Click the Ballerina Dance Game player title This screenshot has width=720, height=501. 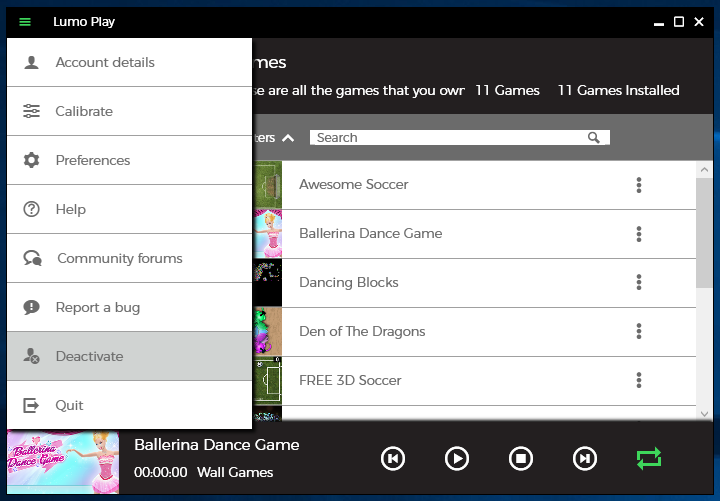[x=217, y=445]
